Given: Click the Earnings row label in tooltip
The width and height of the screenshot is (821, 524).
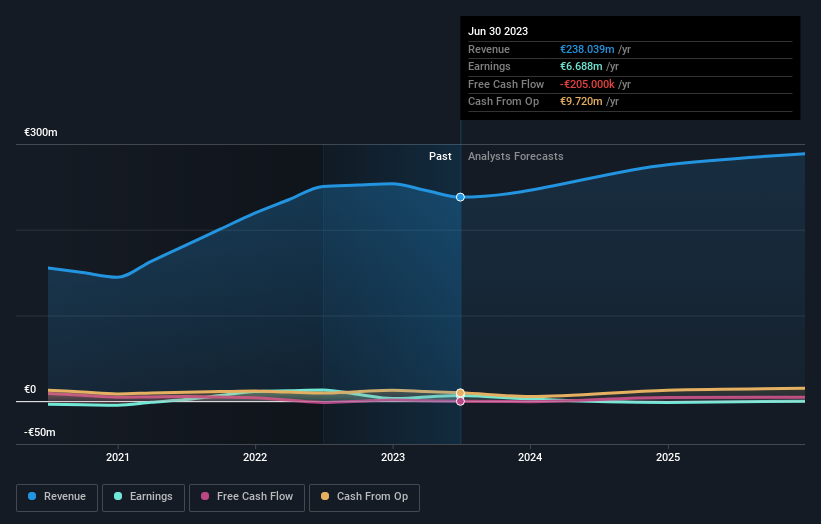Looking at the screenshot, I should 489,66.
